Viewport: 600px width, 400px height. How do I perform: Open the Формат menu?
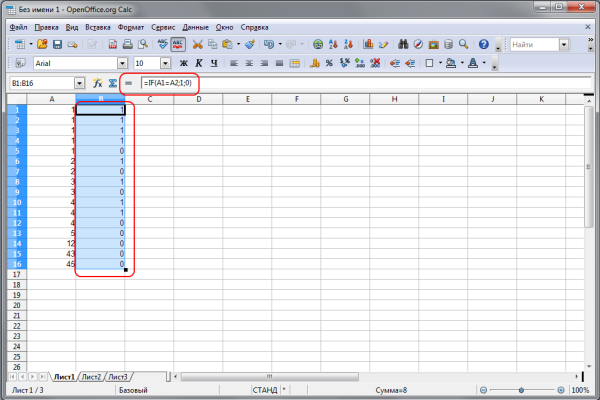[x=131, y=28]
